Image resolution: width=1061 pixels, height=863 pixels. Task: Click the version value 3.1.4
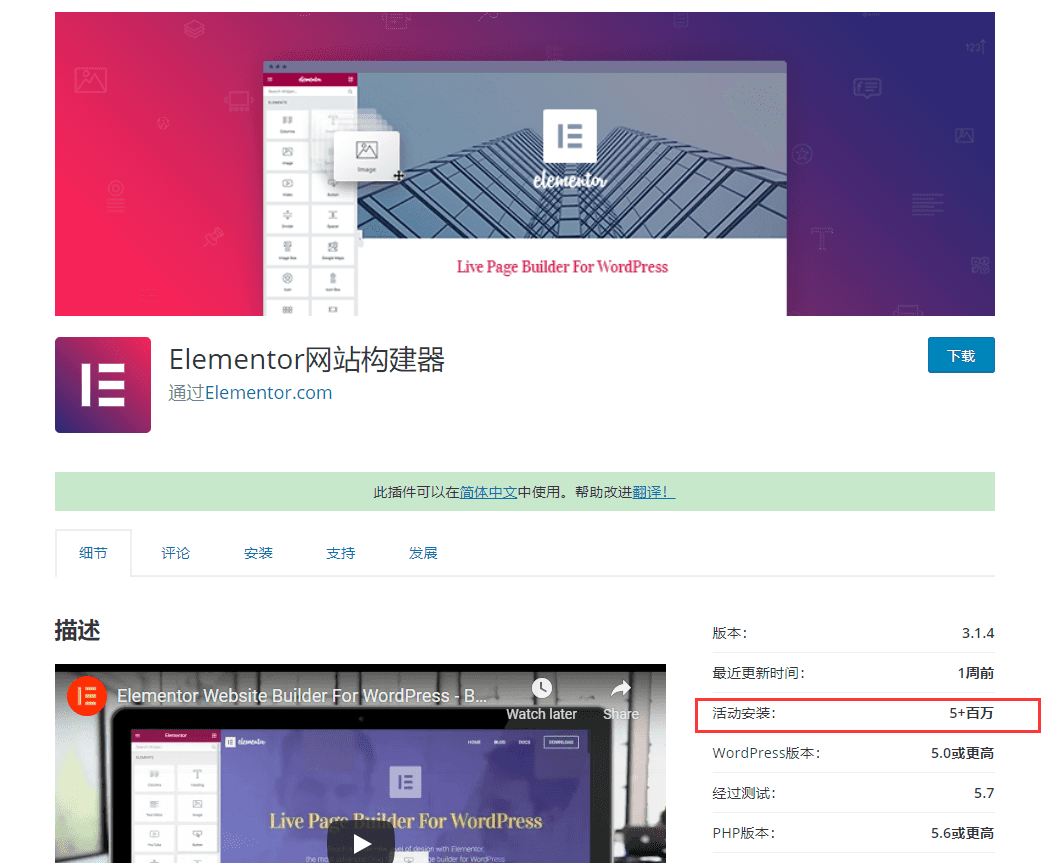point(978,634)
